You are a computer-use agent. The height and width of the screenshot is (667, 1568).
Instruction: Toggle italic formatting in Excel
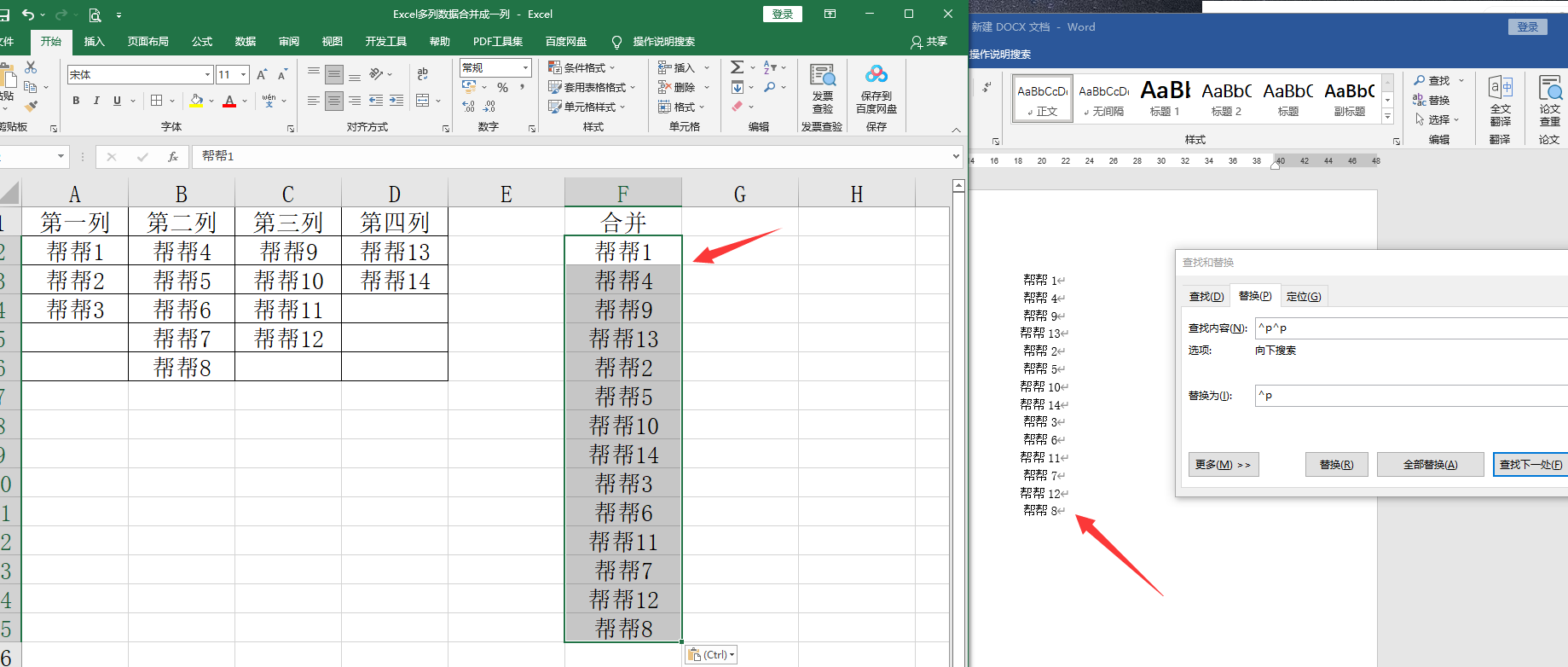coord(96,101)
